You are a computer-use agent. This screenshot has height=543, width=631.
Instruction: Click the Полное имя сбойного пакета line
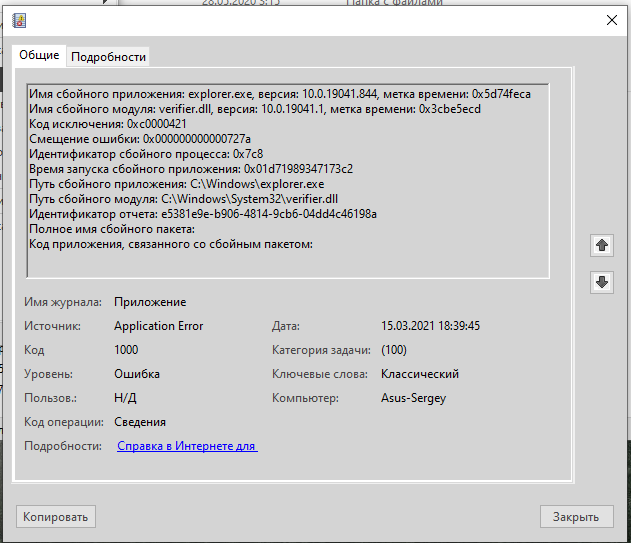coord(112,229)
